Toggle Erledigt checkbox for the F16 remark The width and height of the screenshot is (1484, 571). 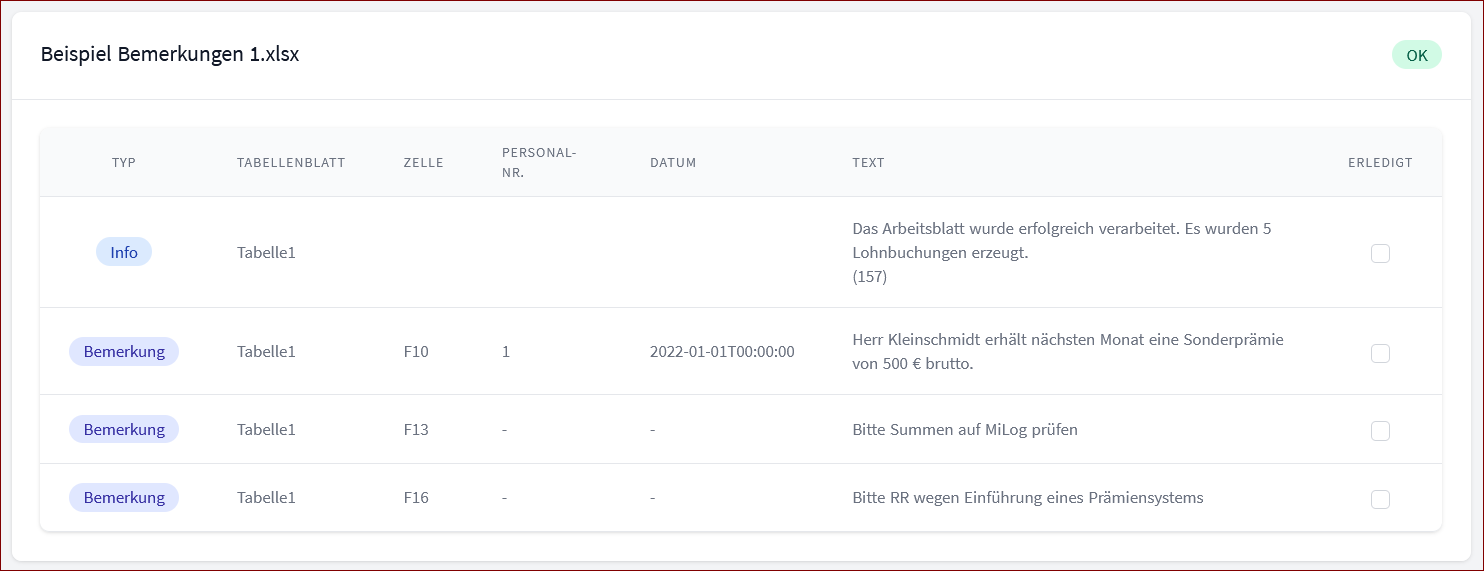(1380, 499)
